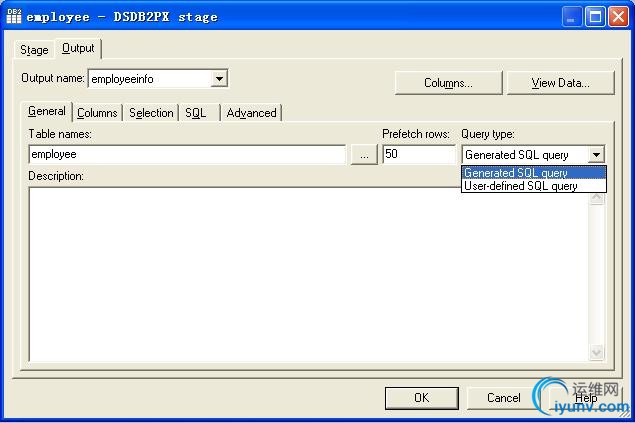Click the ellipsis browse button beside Table names
The height and width of the screenshot is (423, 635).
click(x=364, y=155)
